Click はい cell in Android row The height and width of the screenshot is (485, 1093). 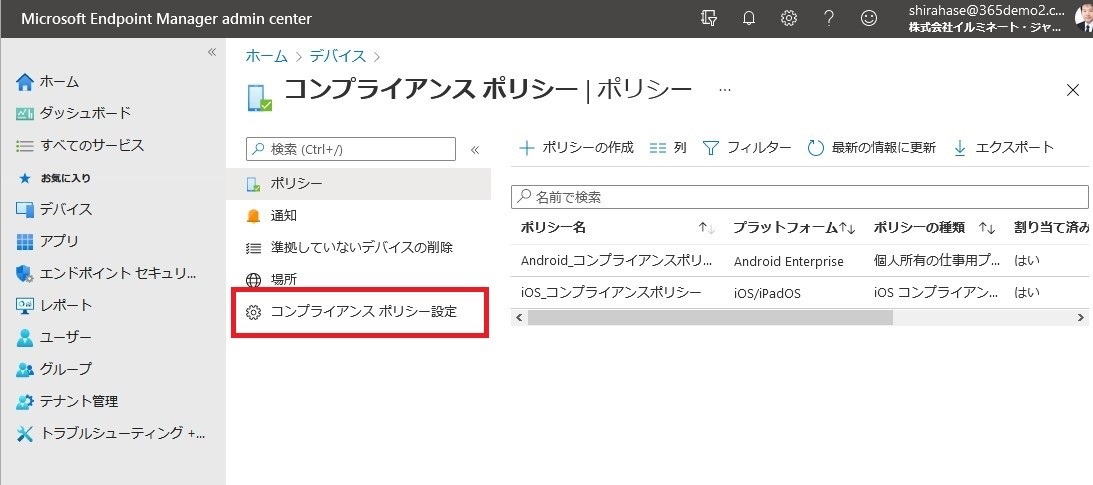1027,261
